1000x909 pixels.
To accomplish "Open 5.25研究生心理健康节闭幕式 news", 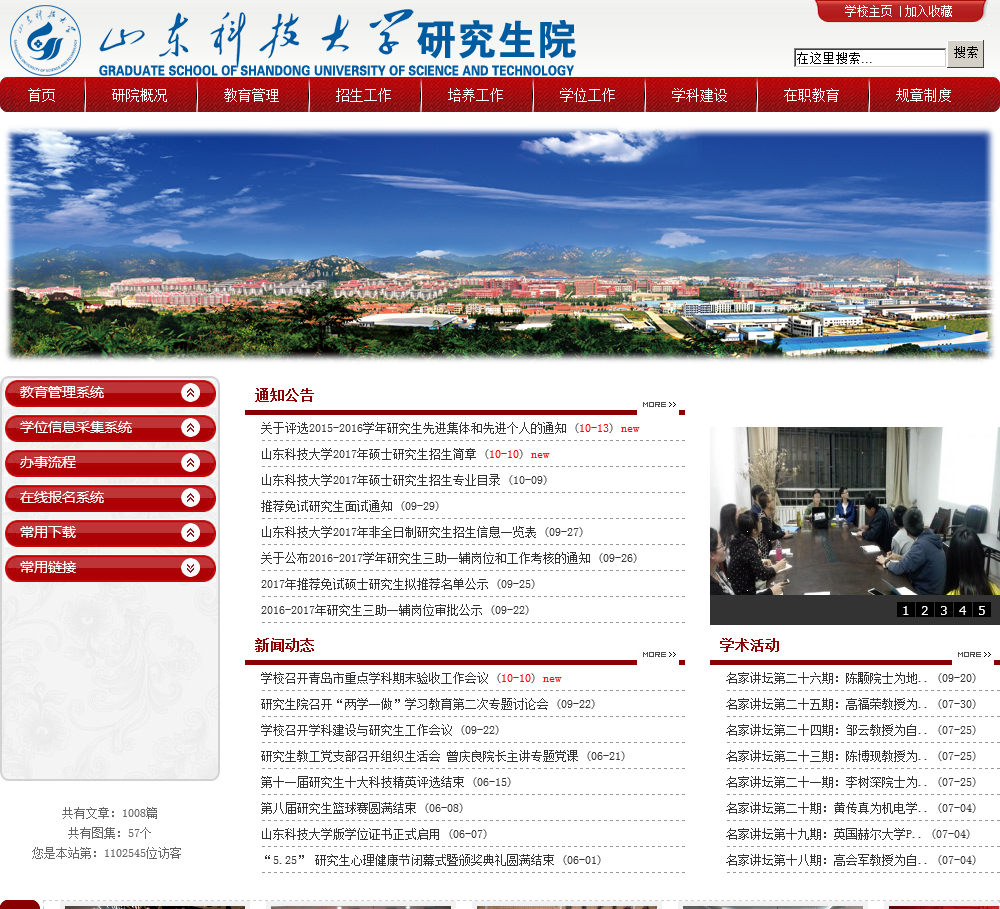I will pyautogui.click(x=409, y=861).
